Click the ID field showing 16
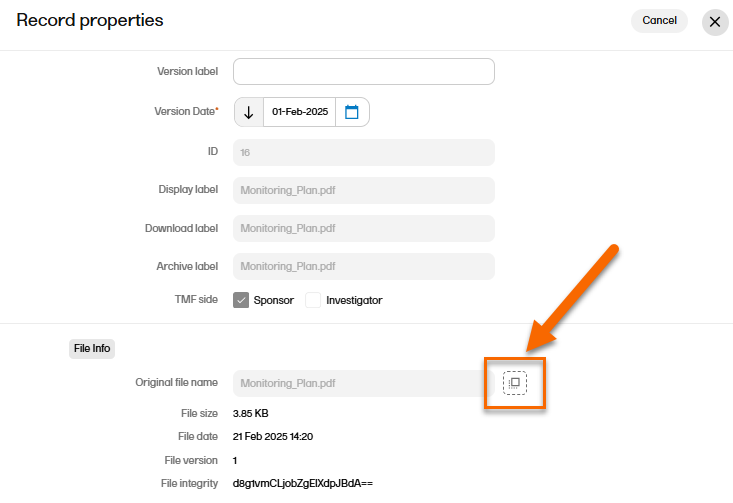Image resolution: width=733 pixels, height=503 pixels. (364, 152)
